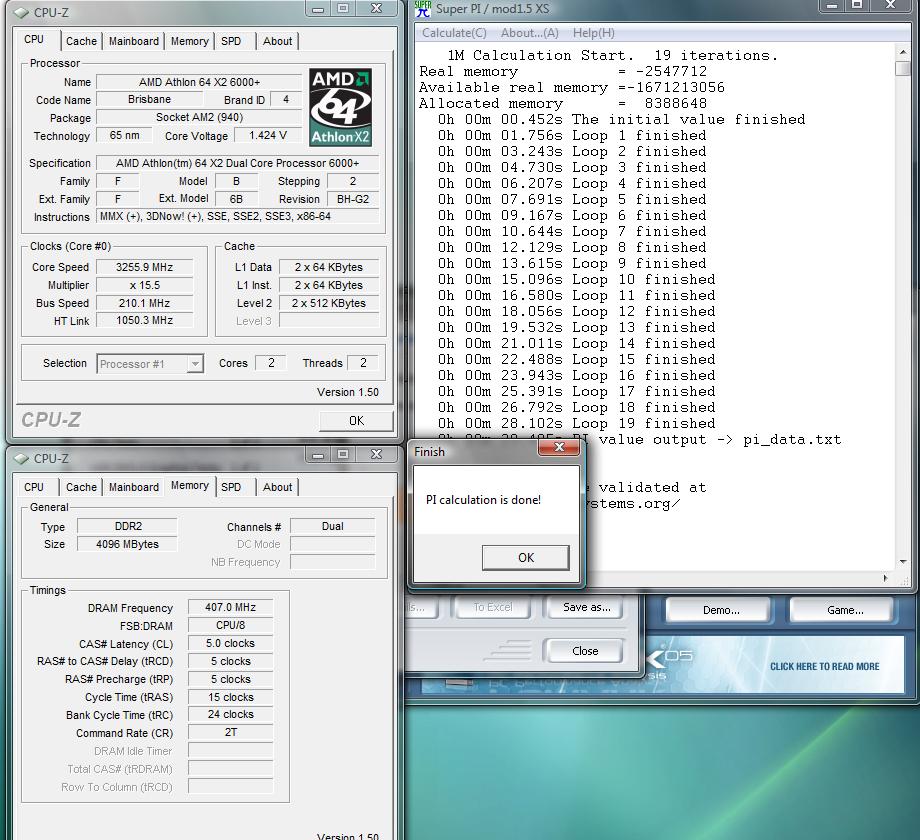Select CPU tab in top CPU-Z window
920x840 pixels.
click(34, 39)
